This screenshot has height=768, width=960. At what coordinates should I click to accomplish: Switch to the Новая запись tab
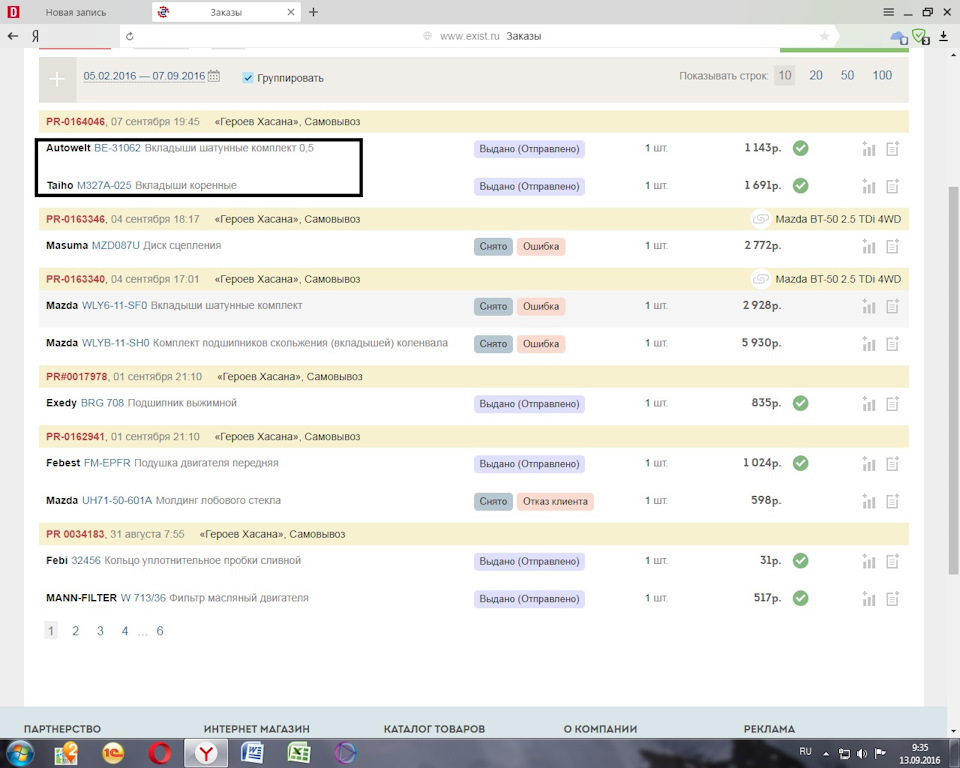click(75, 12)
